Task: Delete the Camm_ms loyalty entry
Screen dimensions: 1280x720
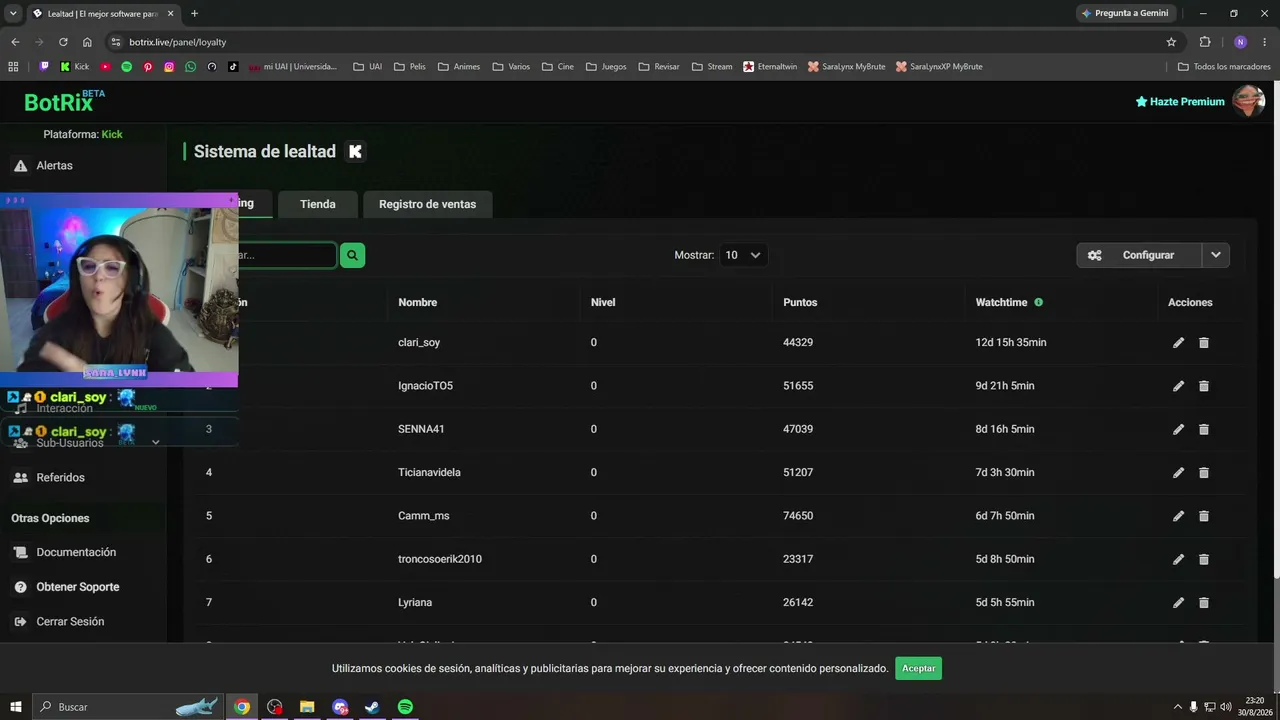Action: click(1203, 516)
